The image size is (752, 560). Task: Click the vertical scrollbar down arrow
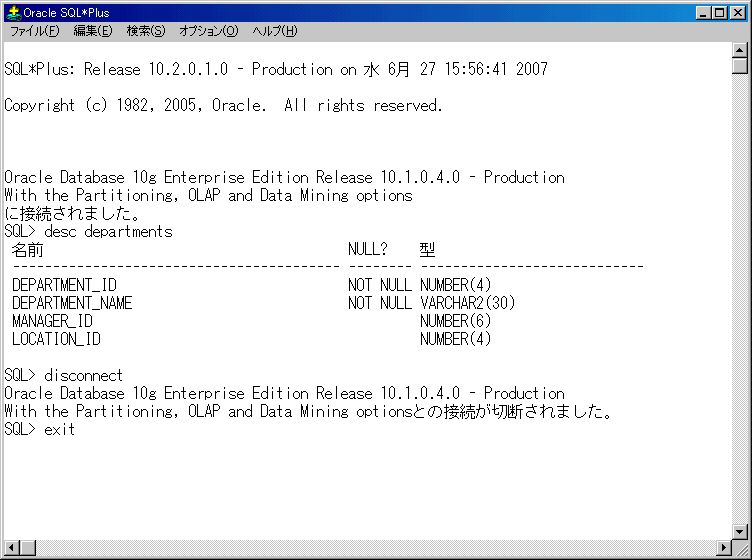[x=740, y=531]
